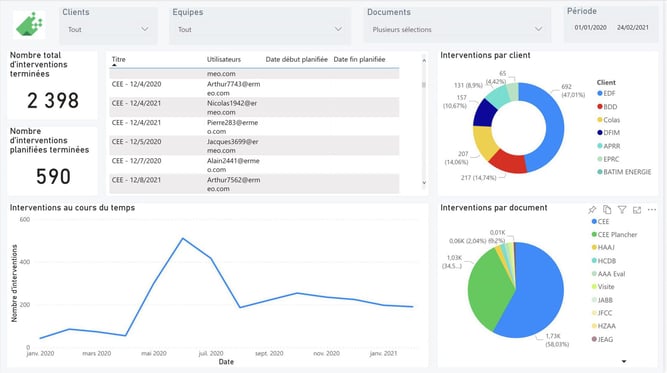Viewport: 667px width, 373px height.
Task: Open the Clients dropdown
Action: click(108, 29)
